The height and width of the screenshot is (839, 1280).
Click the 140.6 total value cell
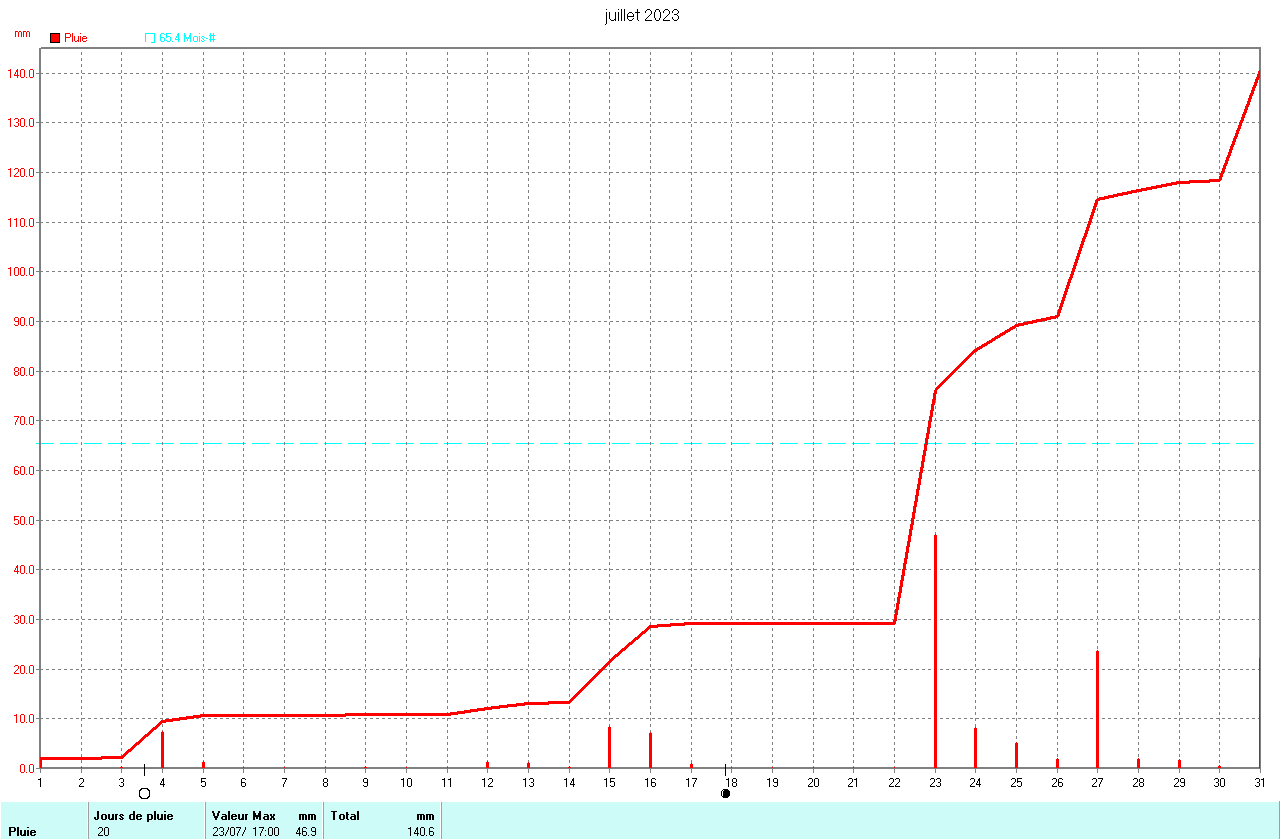coord(418,831)
